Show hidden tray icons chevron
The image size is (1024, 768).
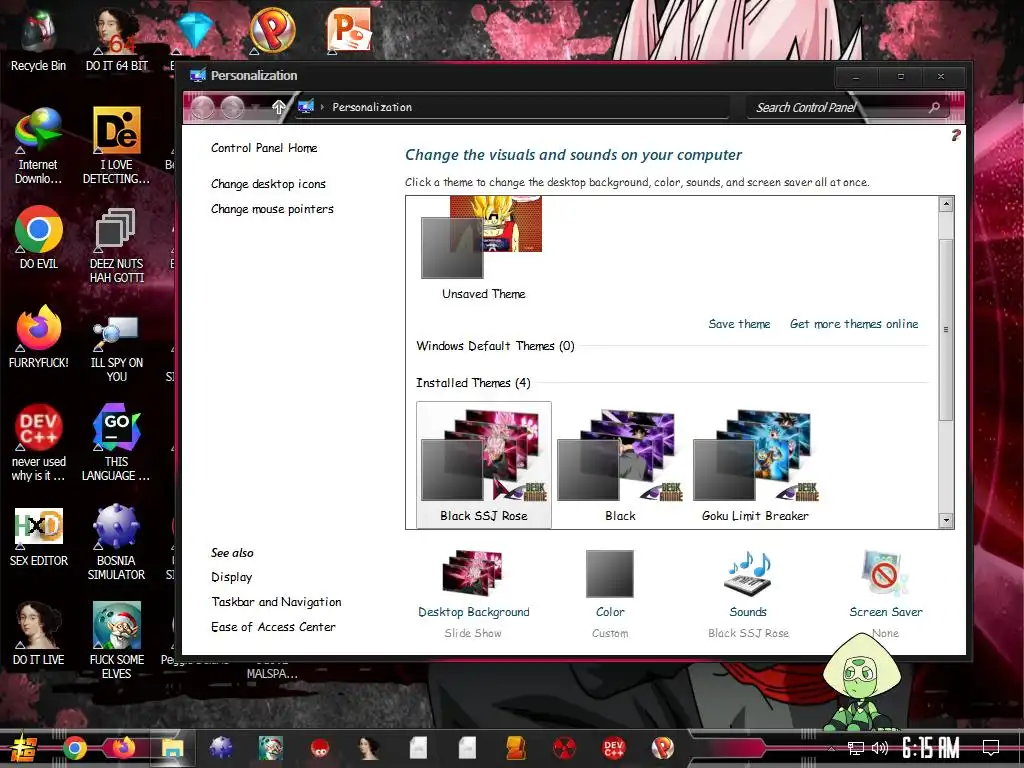click(831, 748)
